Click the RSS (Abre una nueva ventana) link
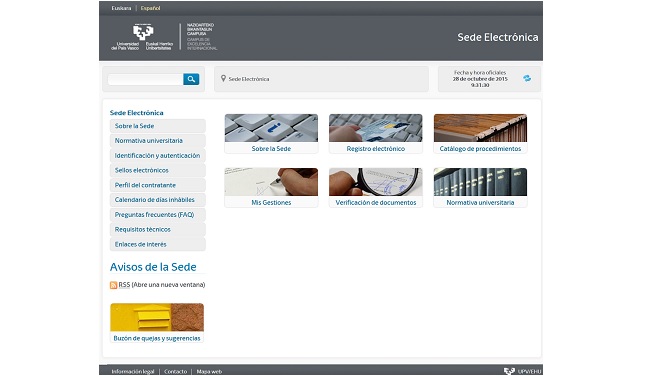This screenshot has height=378, width=672. point(162,285)
